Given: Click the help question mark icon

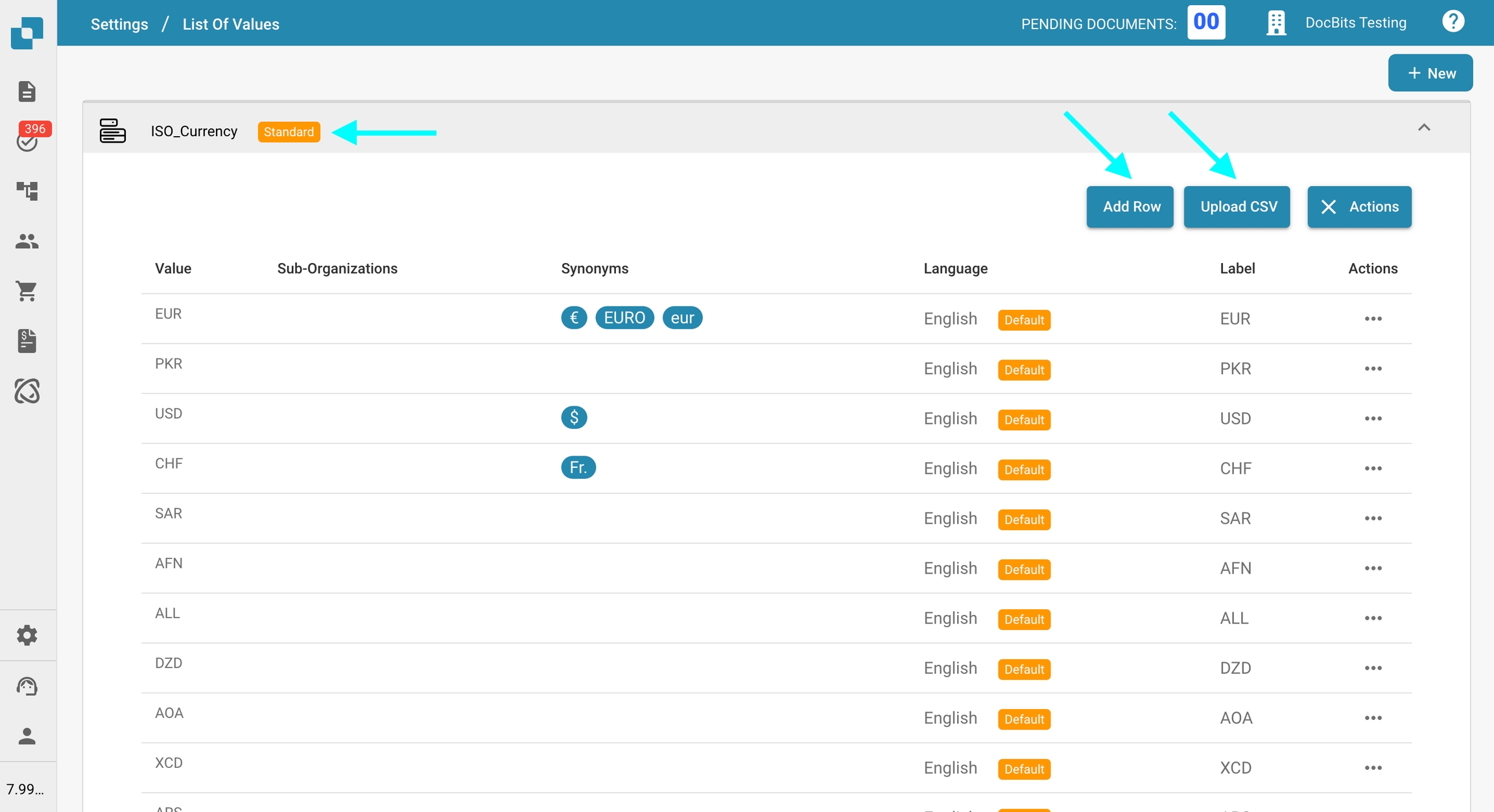Looking at the screenshot, I should 1452,23.
